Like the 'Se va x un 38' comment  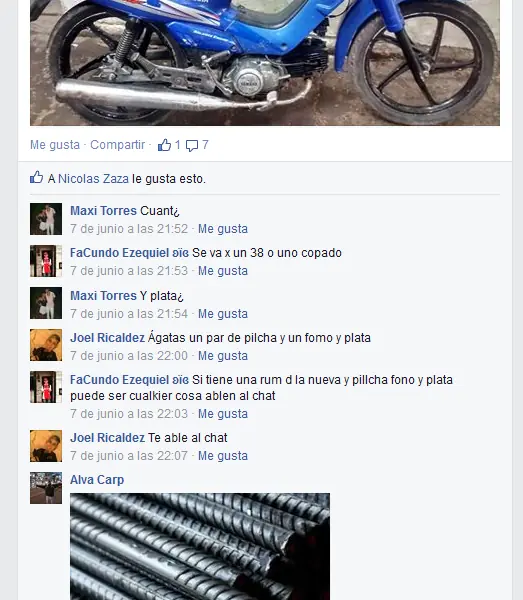coord(223,271)
